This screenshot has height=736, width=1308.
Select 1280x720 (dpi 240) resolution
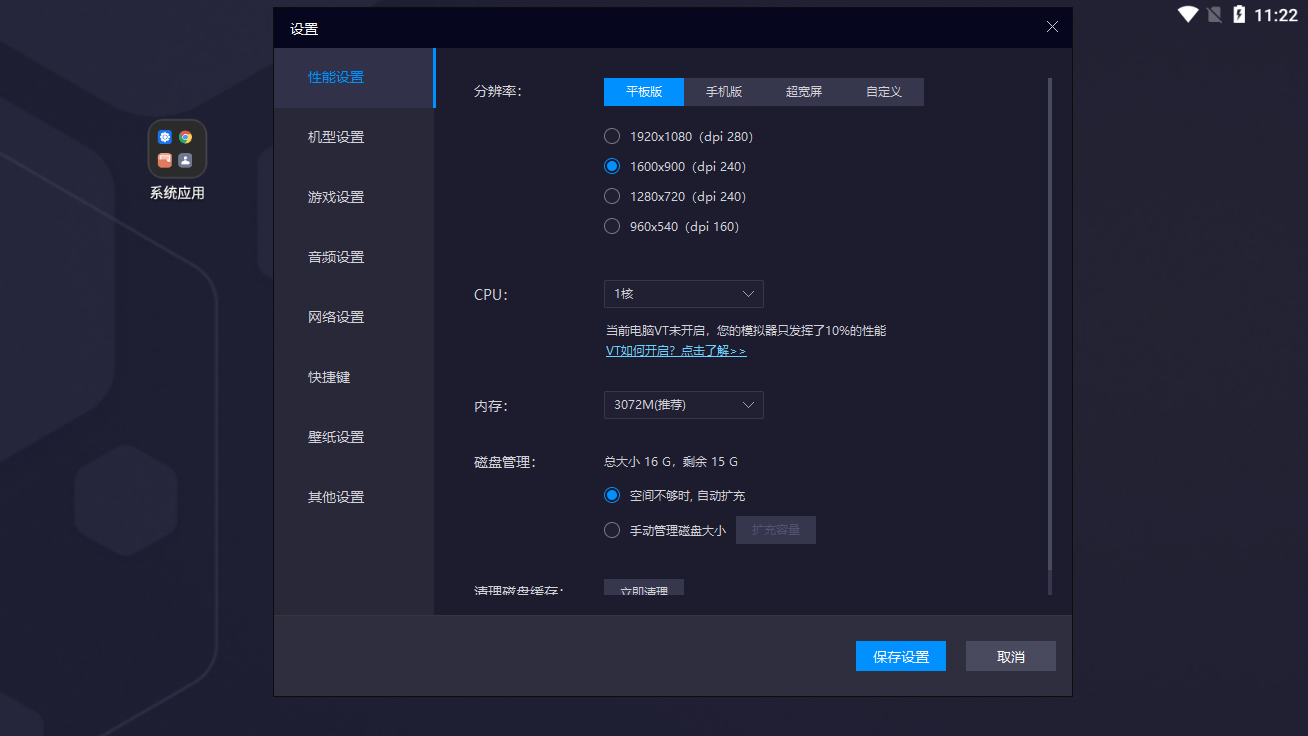click(x=612, y=196)
